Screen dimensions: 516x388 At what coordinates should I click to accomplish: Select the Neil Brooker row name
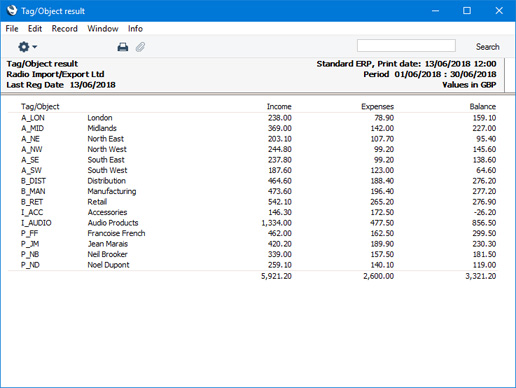pyautogui.click(x=107, y=254)
